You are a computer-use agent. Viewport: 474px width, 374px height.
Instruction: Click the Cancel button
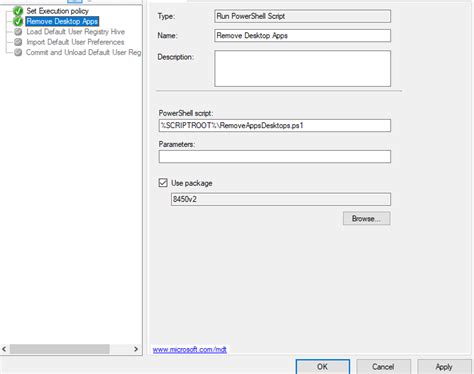point(383,367)
